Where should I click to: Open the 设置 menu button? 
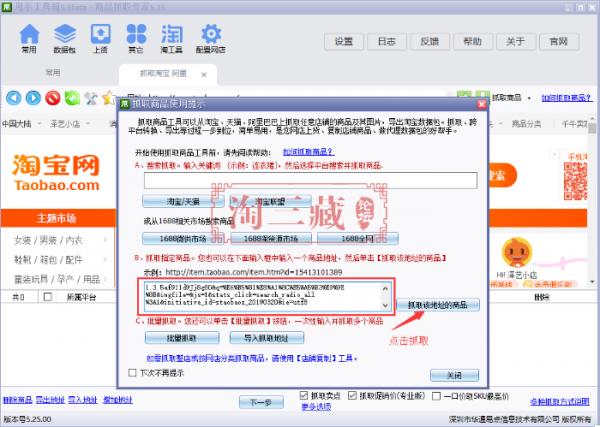coord(344,41)
